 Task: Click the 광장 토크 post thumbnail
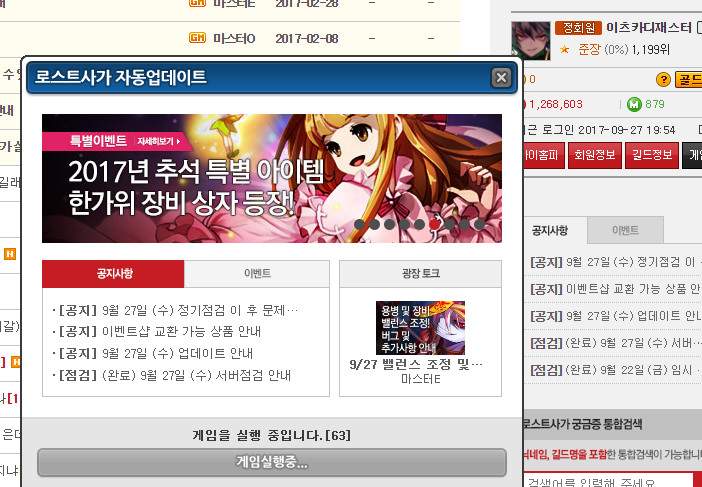click(419, 327)
